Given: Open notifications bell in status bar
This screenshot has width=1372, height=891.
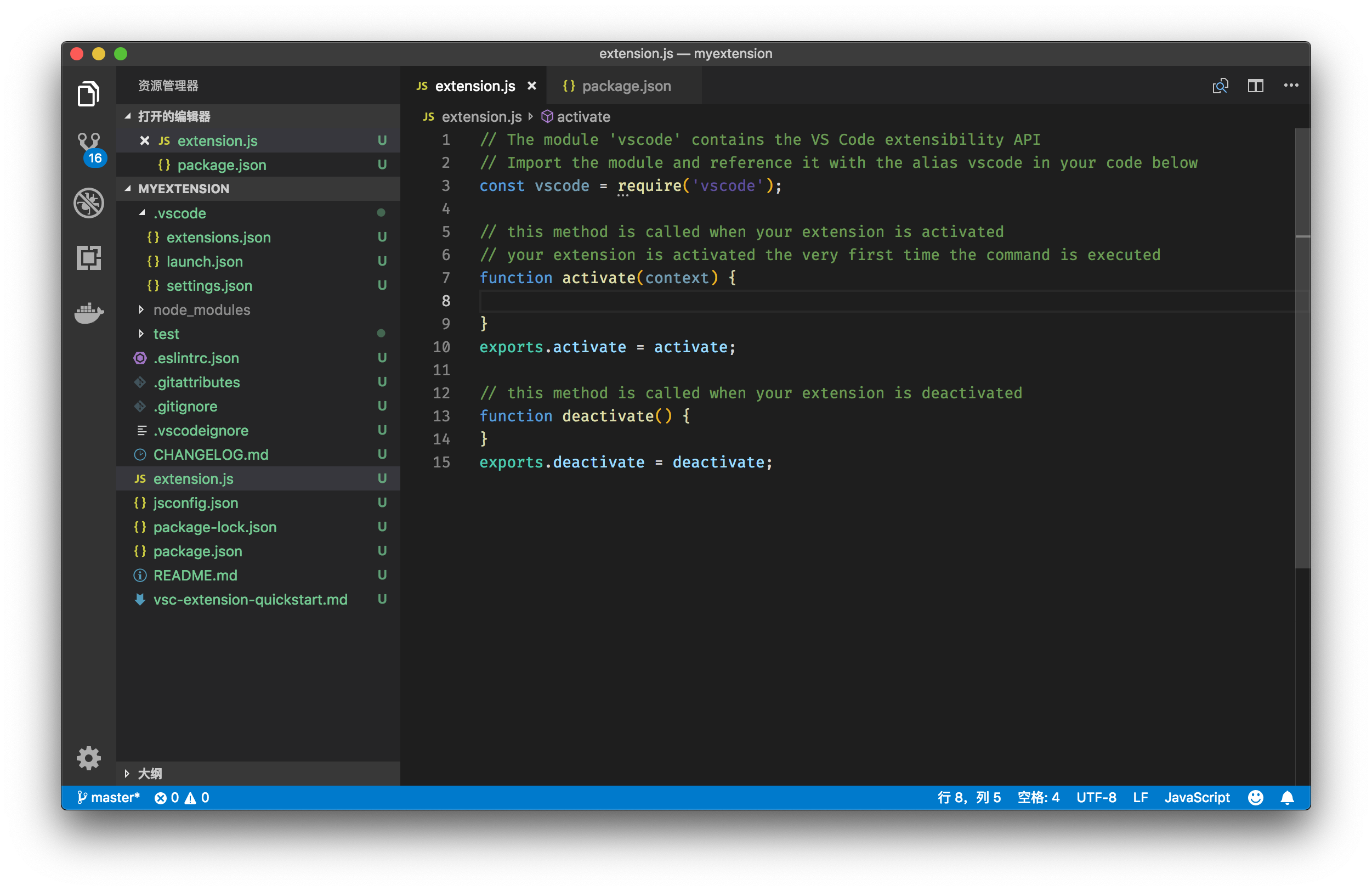Looking at the screenshot, I should click(x=1287, y=798).
